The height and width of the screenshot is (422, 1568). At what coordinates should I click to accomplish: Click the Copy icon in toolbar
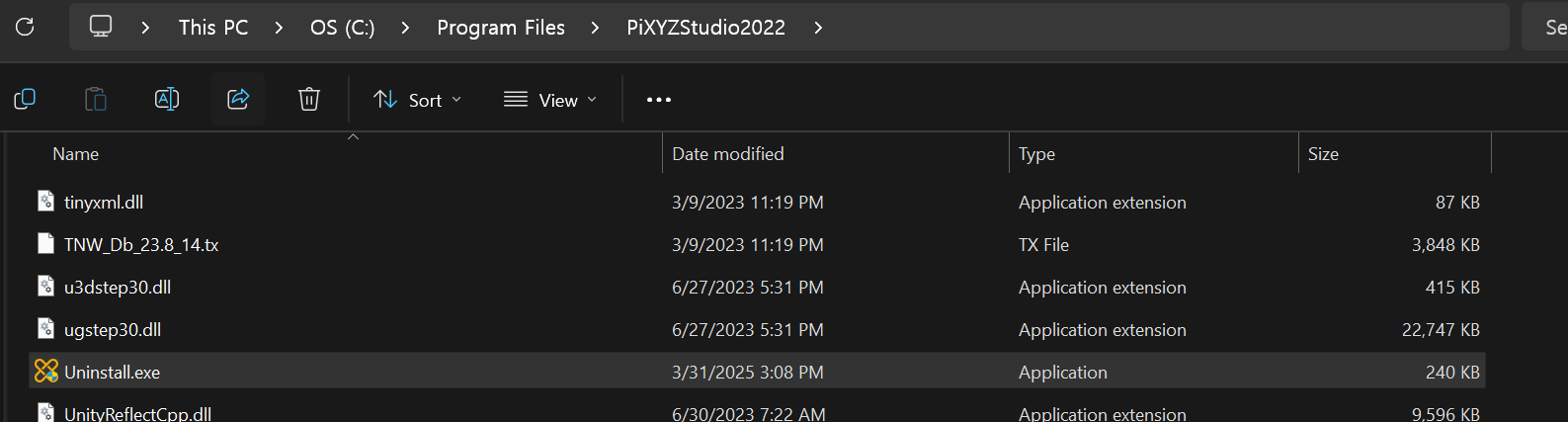coord(25,99)
